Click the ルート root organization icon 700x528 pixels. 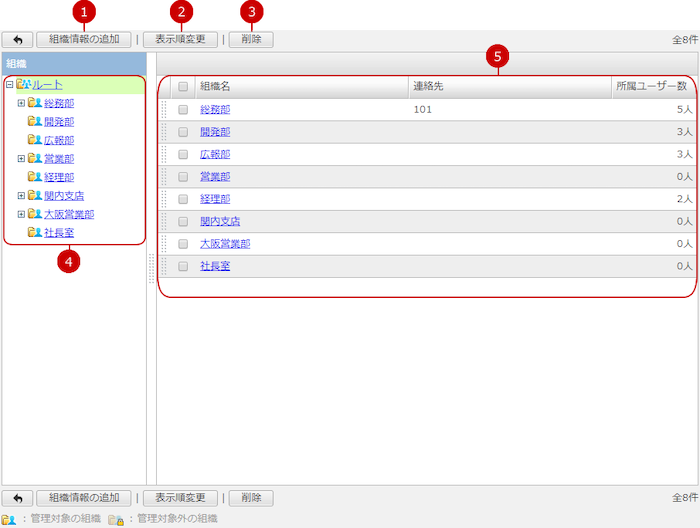pos(24,85)
